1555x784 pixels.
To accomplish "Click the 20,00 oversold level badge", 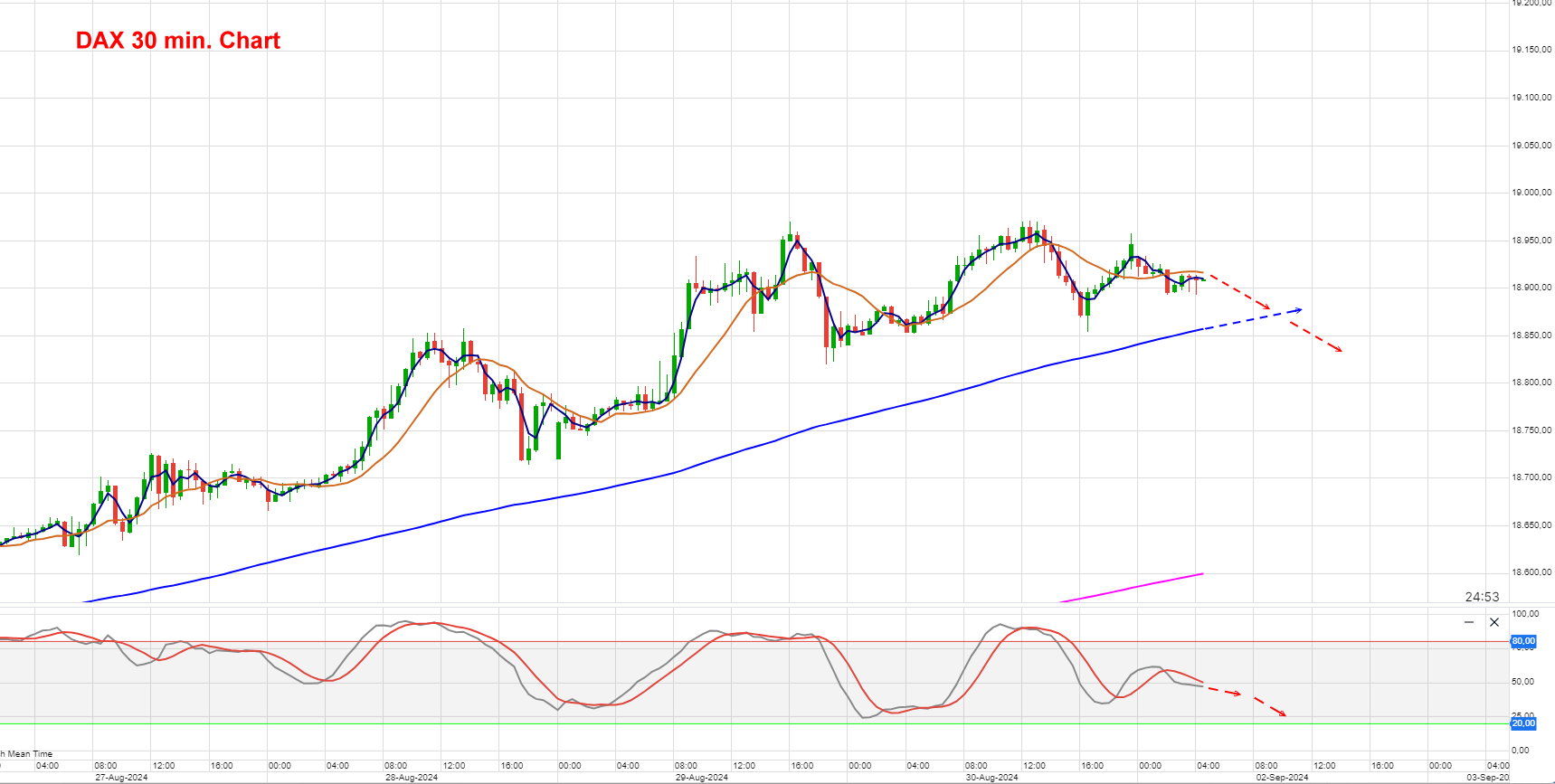I will [x=1523, y=723].
